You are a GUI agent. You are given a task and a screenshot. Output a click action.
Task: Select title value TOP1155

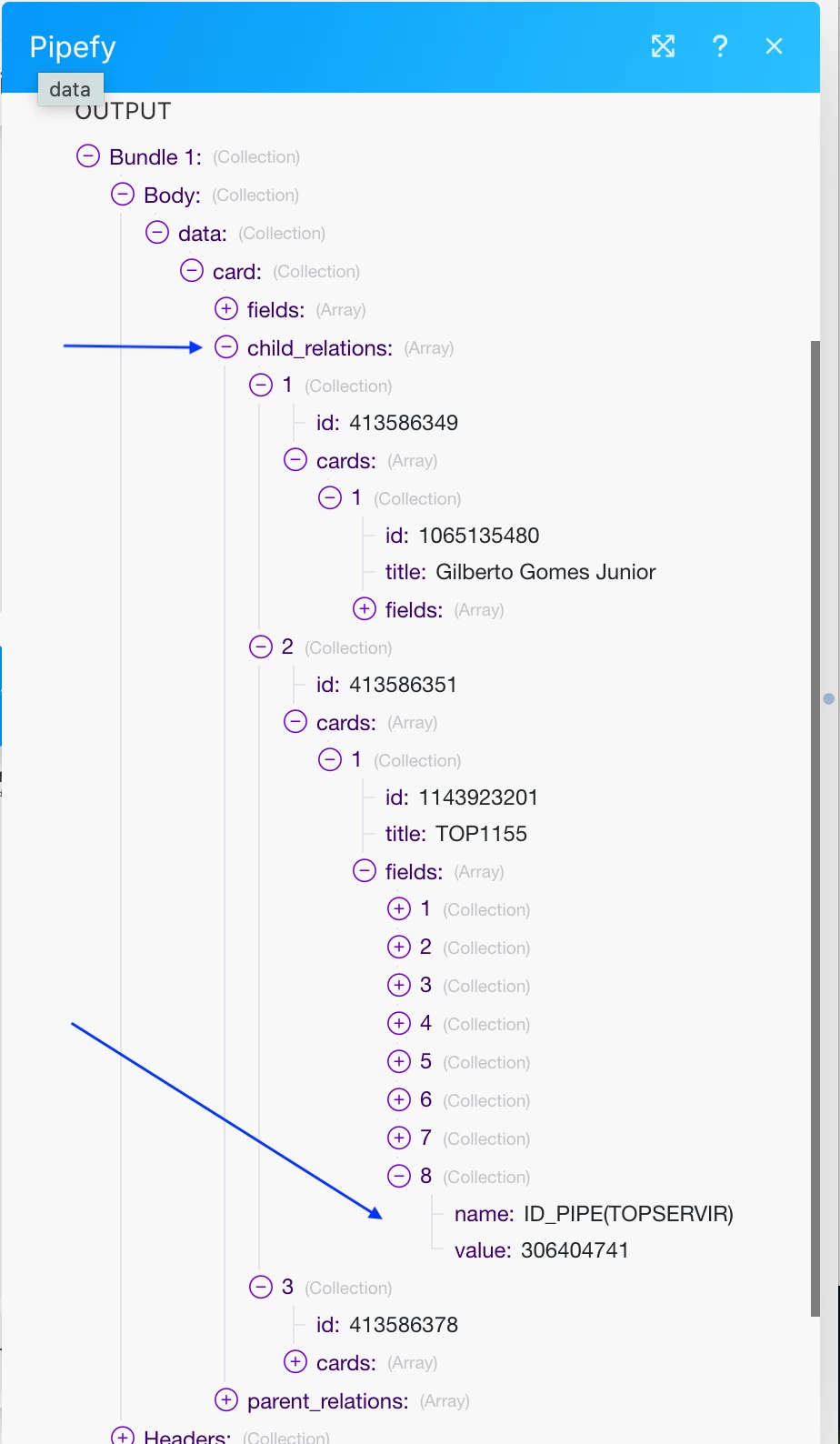tap(481, 834)
